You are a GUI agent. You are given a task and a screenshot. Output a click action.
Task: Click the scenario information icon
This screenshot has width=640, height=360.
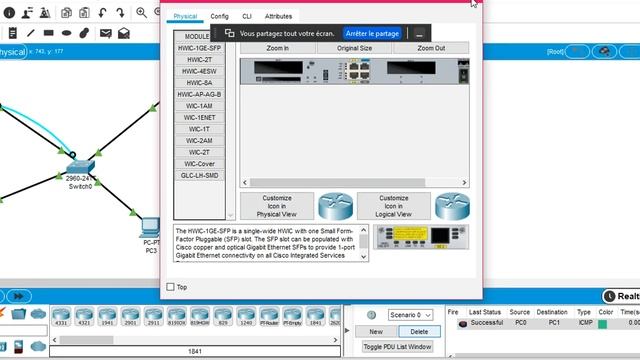click(371, 315)
